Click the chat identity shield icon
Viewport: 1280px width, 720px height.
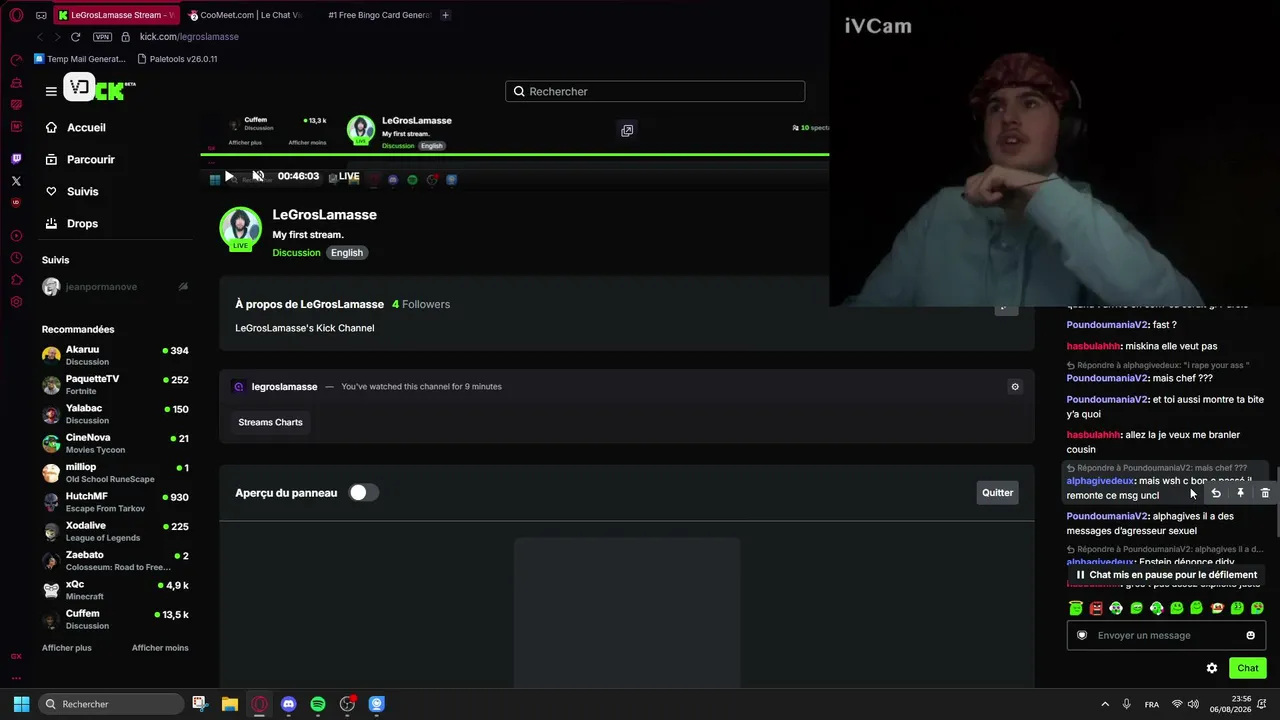[x=1082, y=635]
